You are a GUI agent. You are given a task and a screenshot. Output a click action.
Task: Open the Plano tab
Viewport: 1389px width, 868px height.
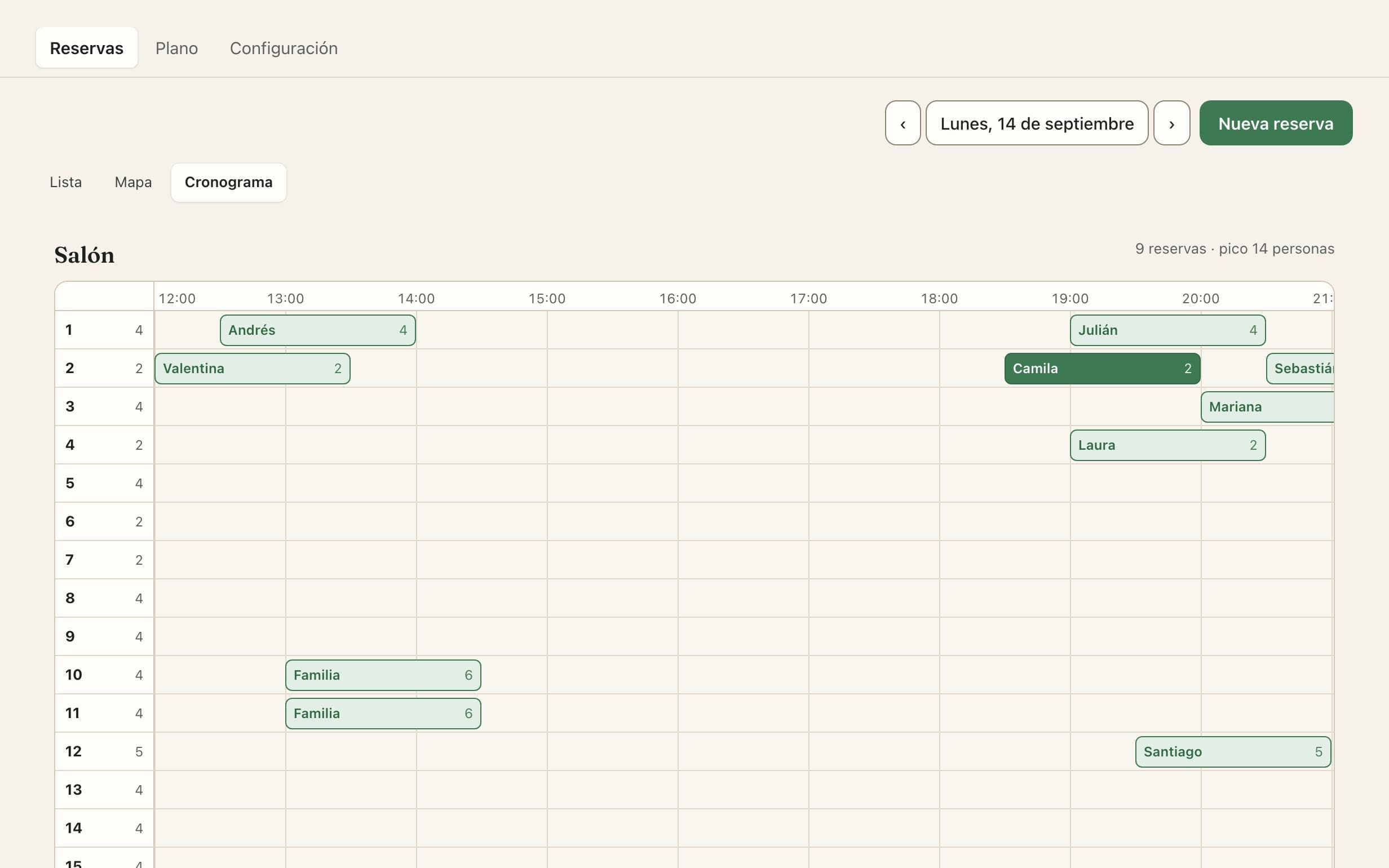177,48
